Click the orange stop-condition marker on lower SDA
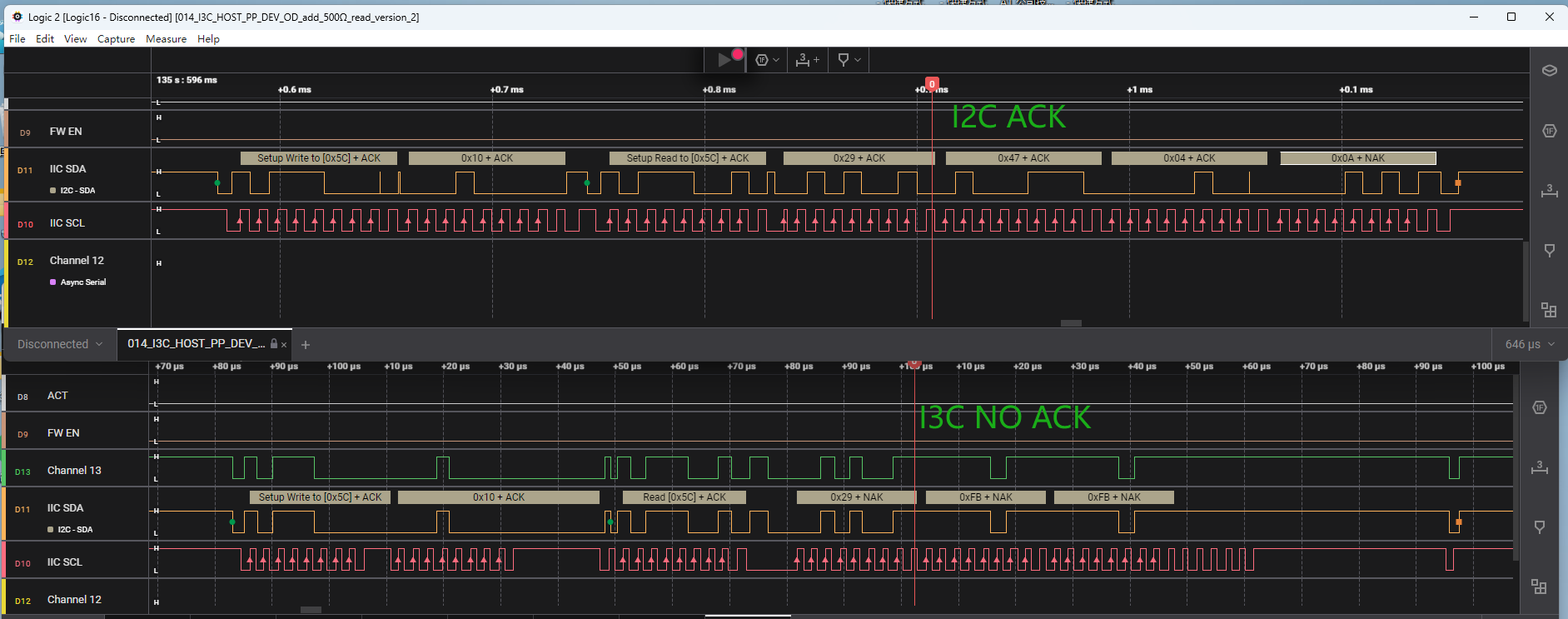Viewport: 1568px width, 619px height. tap(1459, 522)
